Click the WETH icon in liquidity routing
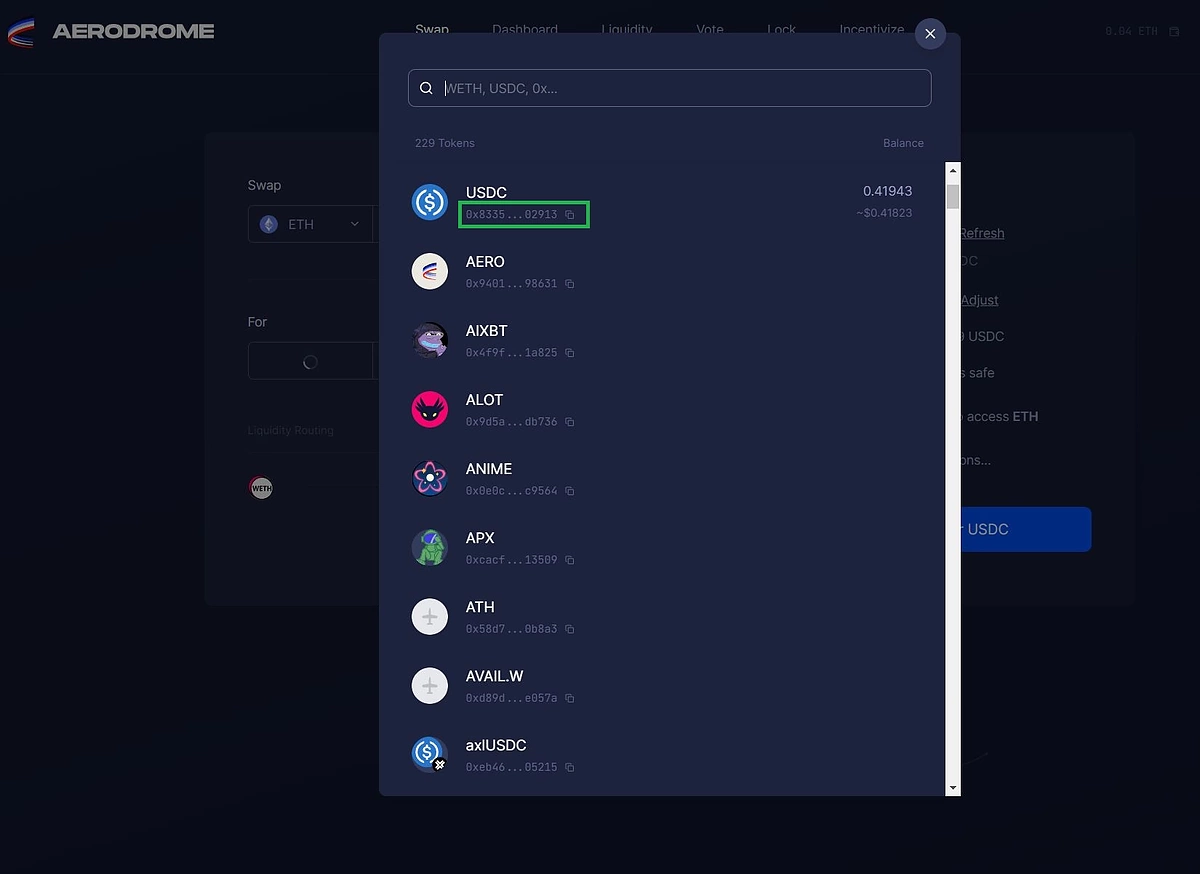 tap(261, 488)
